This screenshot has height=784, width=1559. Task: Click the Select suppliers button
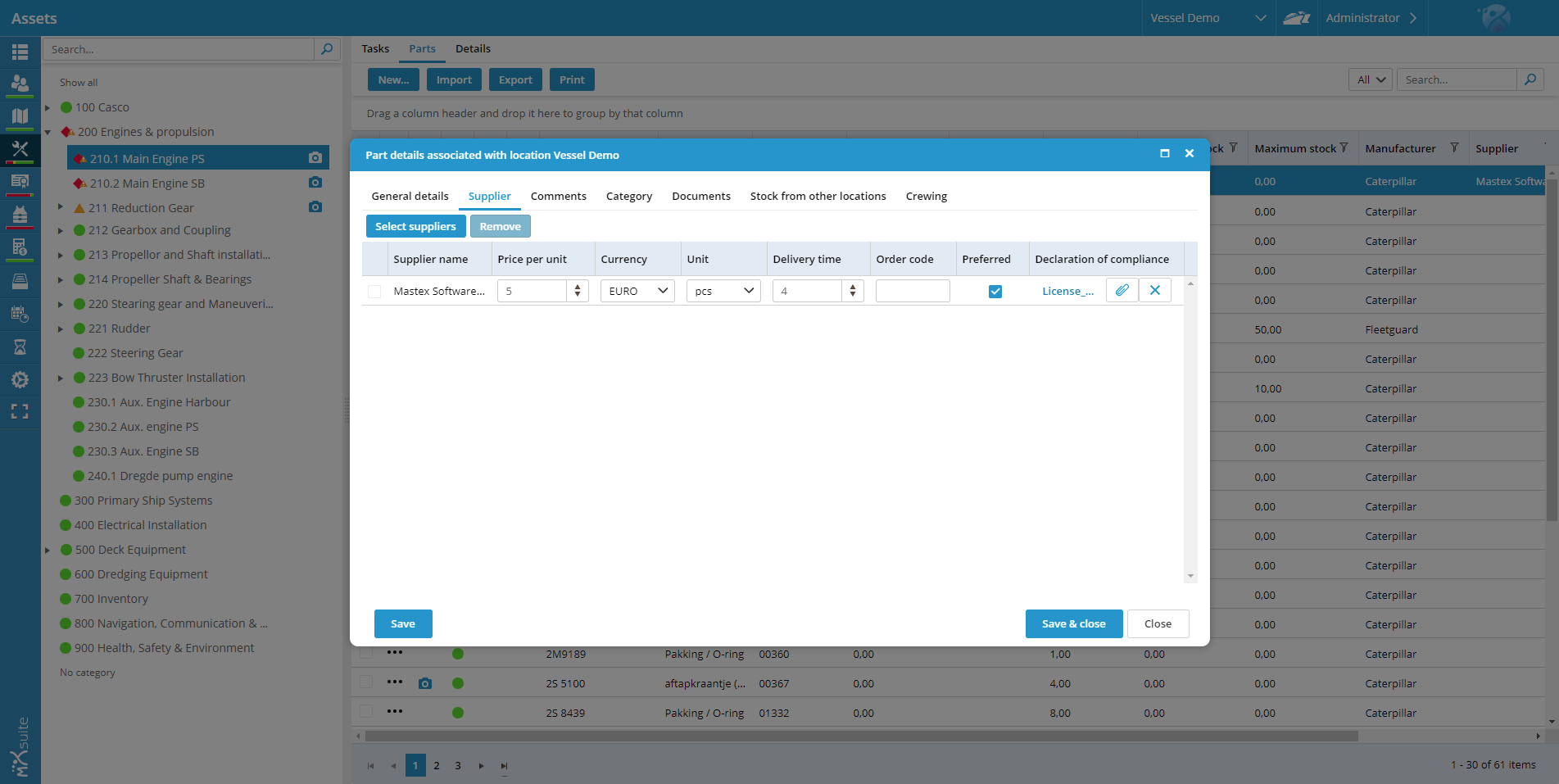[415, 226]
